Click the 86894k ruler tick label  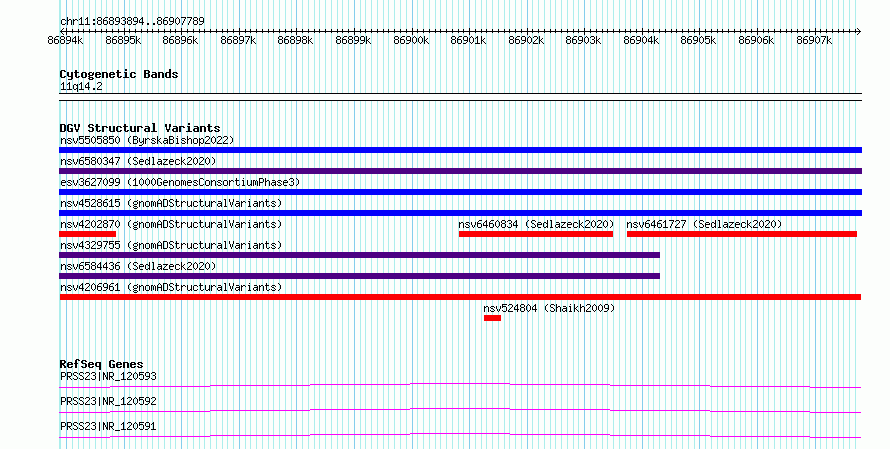65,40
